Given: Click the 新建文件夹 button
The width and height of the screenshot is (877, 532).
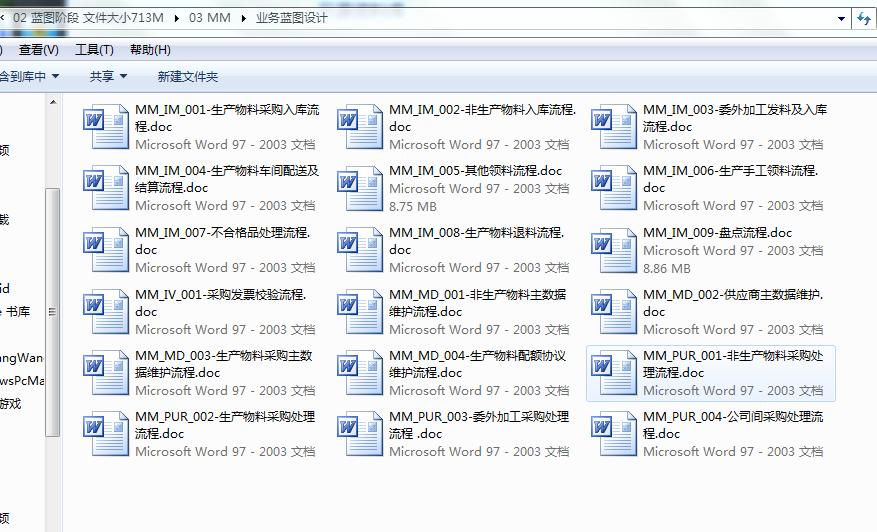Looking at the screenshot, I should (x=187, y=76).
